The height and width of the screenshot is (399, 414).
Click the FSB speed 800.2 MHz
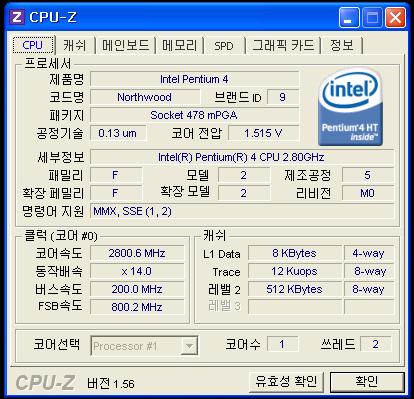tap(137, 307)
